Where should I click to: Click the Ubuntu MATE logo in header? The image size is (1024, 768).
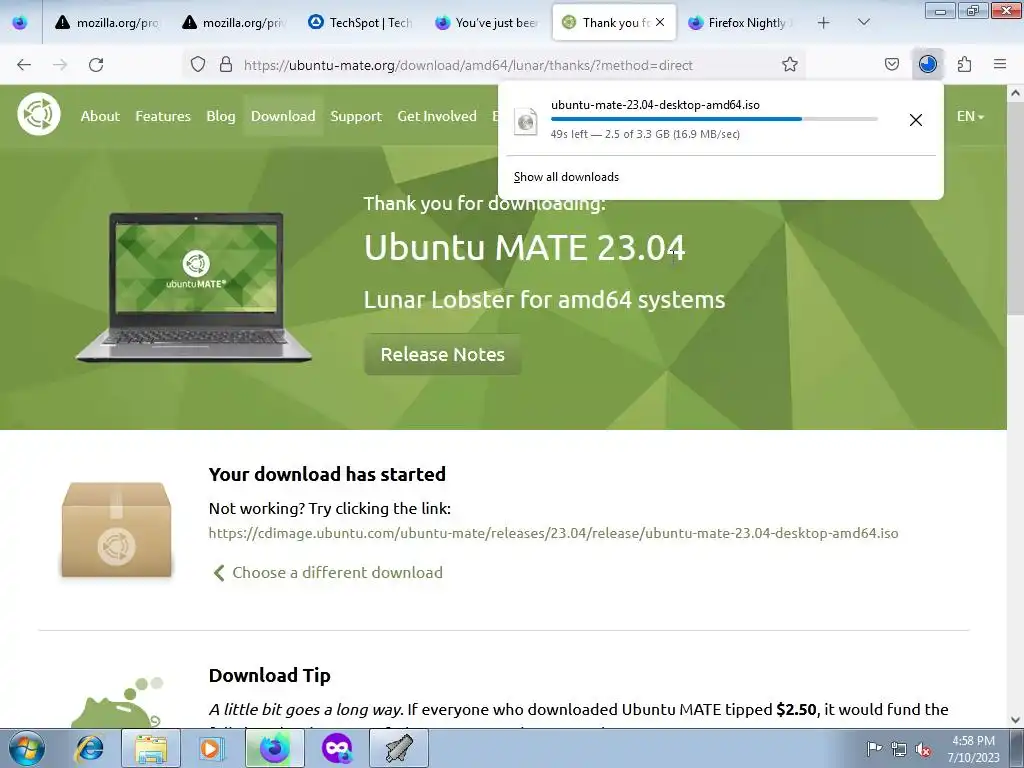pos(39,114)
